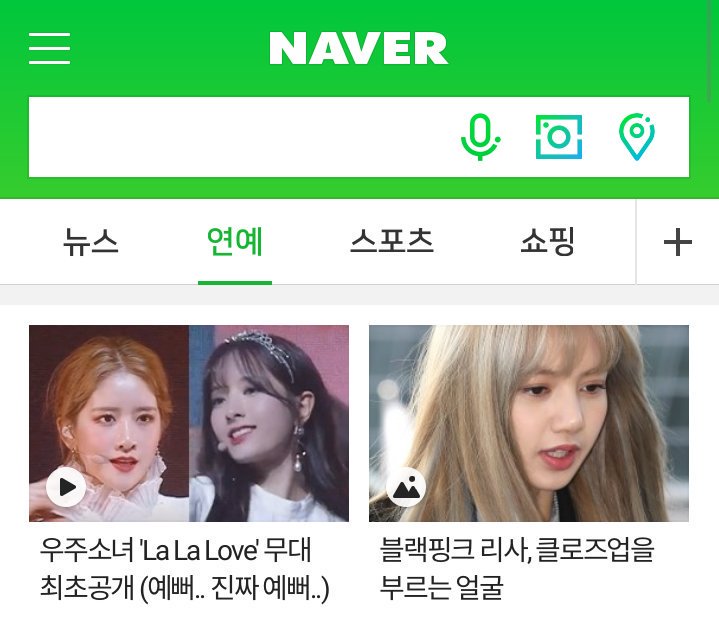Go to the 스포츠 tab
The image size is (719, 624).
click(x=392, y=242)
